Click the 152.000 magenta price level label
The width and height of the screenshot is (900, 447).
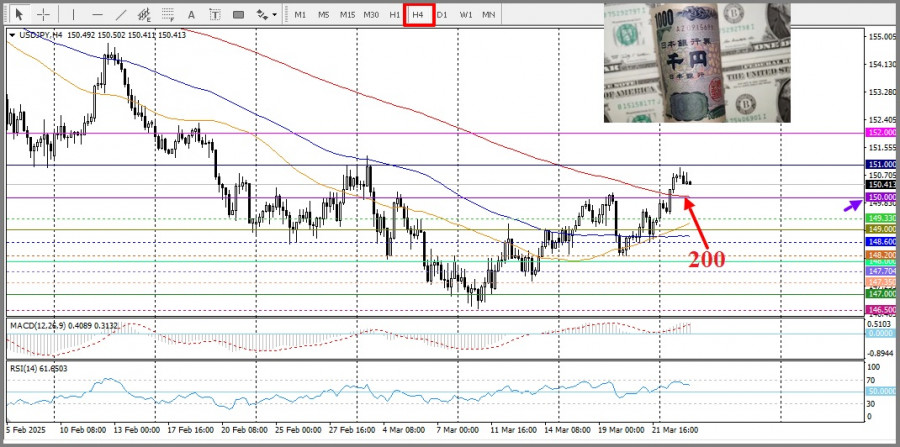[x=881, y=132]
